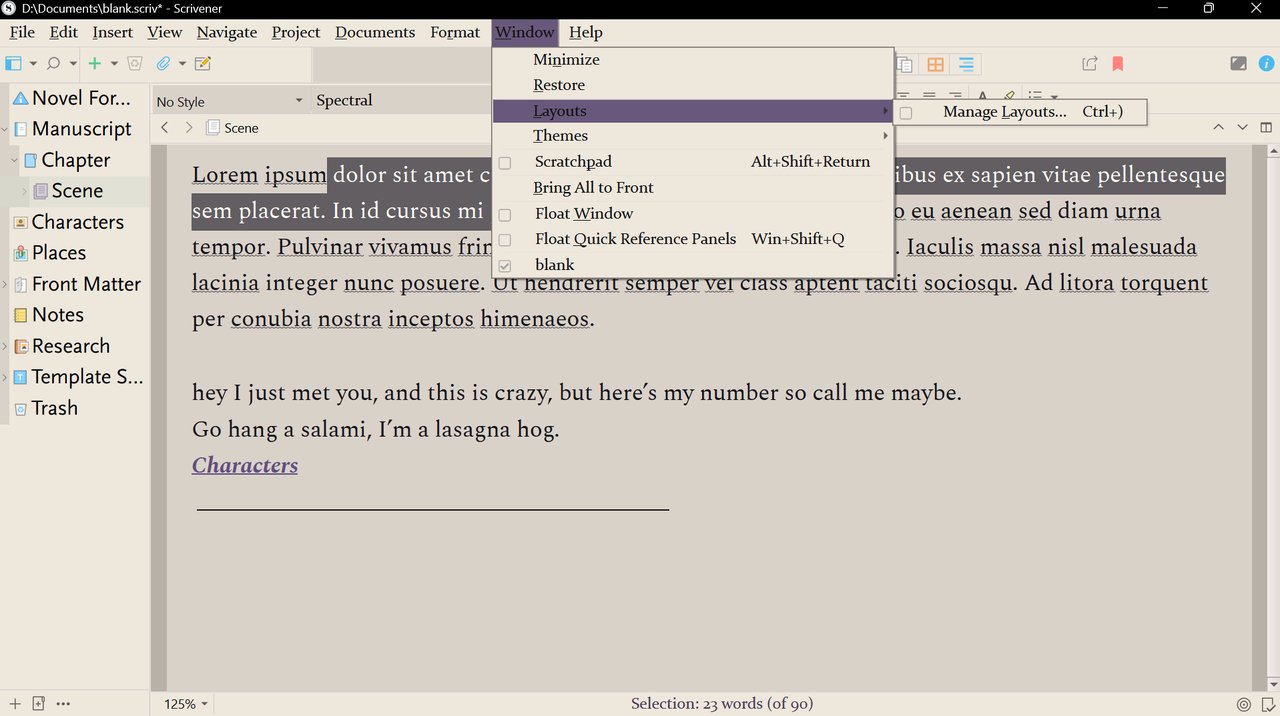
Task: Open the No Style paragraph style dropdown
Action: tap(229, 101)
